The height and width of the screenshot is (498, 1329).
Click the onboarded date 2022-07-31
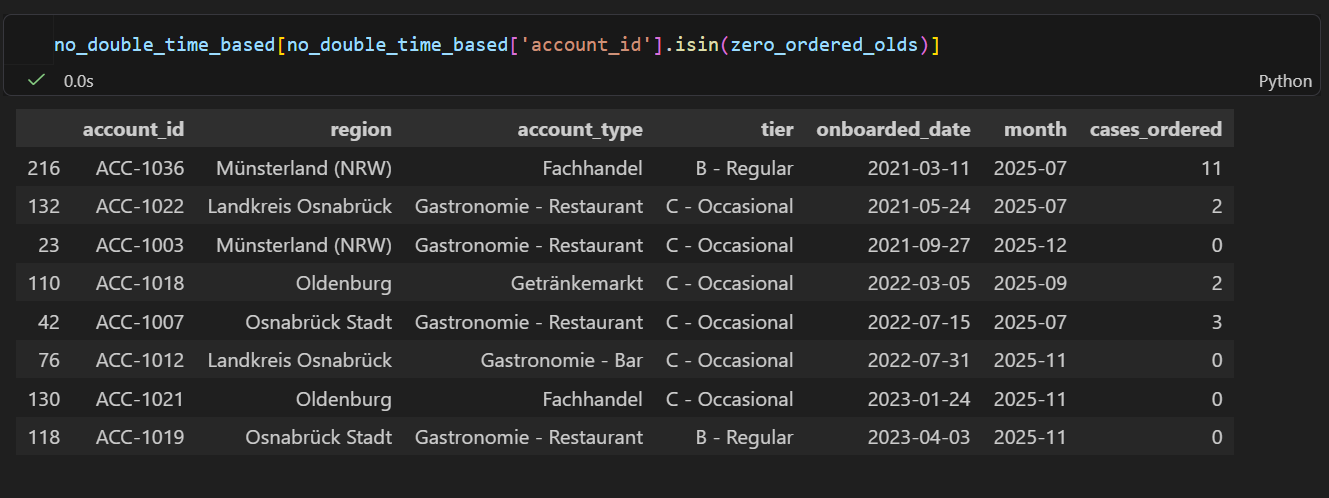point(918,360)
